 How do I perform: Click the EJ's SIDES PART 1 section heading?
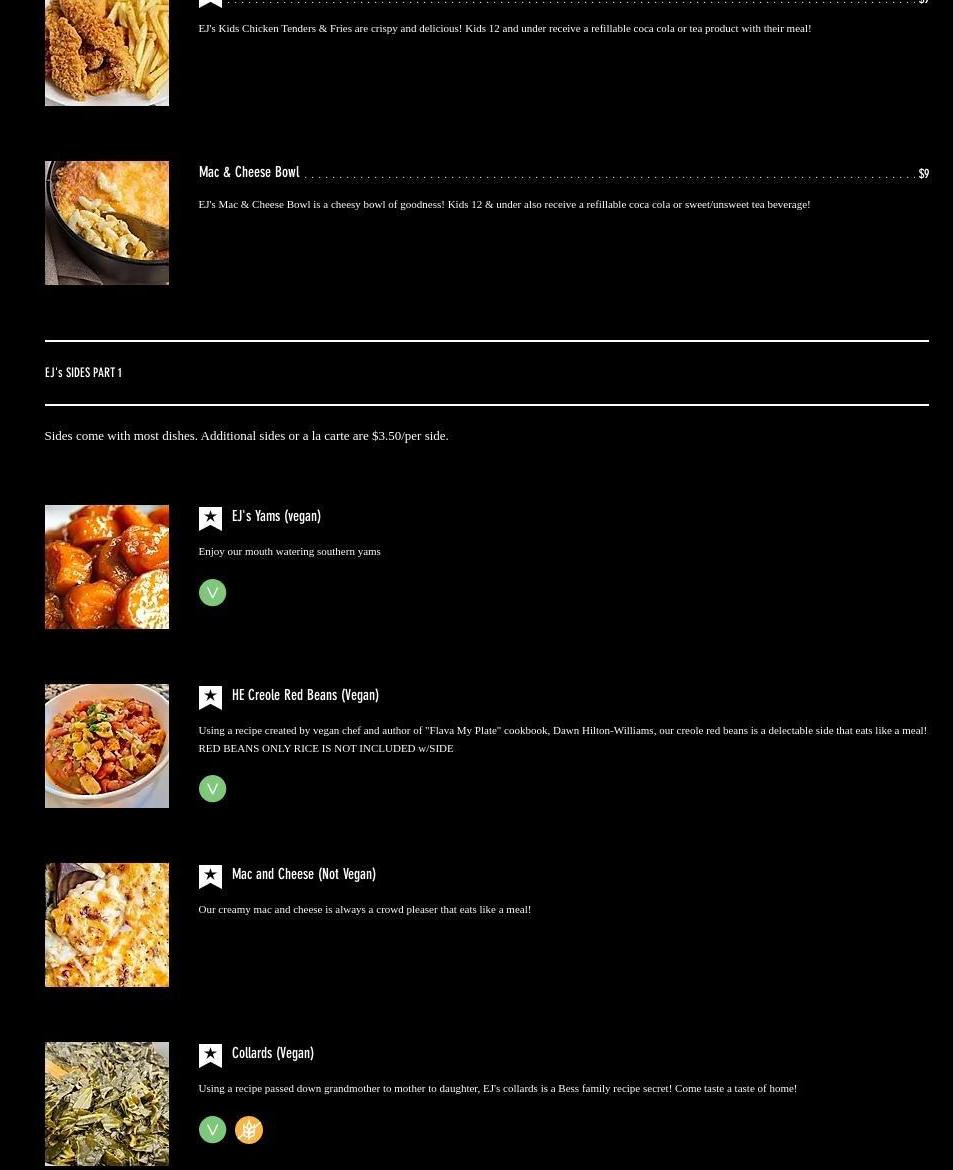tap(83, 372)
